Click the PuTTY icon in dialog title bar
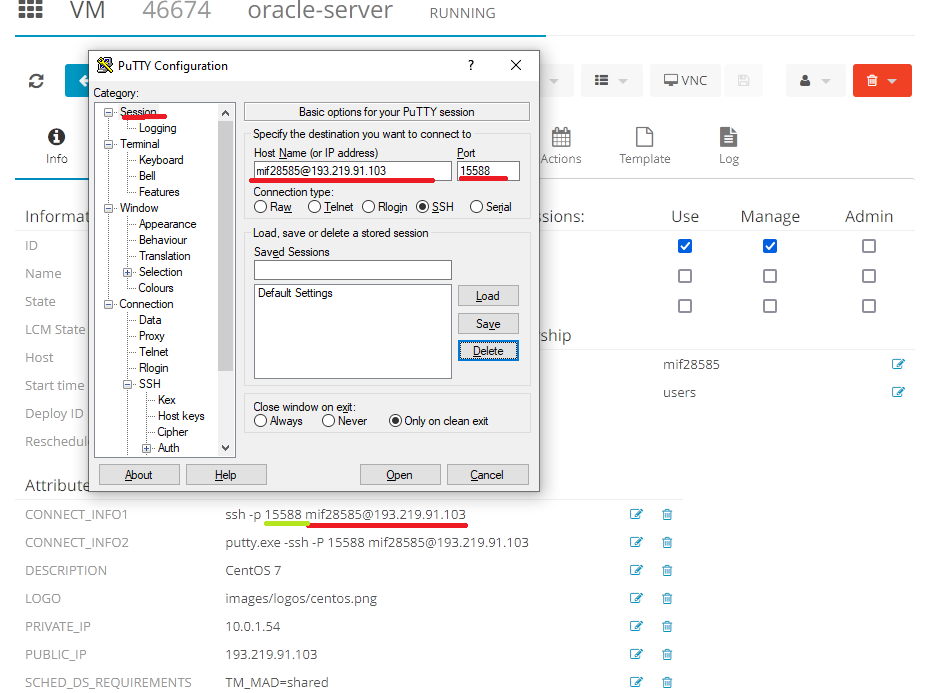Image resolution: width=950 pixels, height=693 pixels. pyautogui.click(x=105, y=65)
